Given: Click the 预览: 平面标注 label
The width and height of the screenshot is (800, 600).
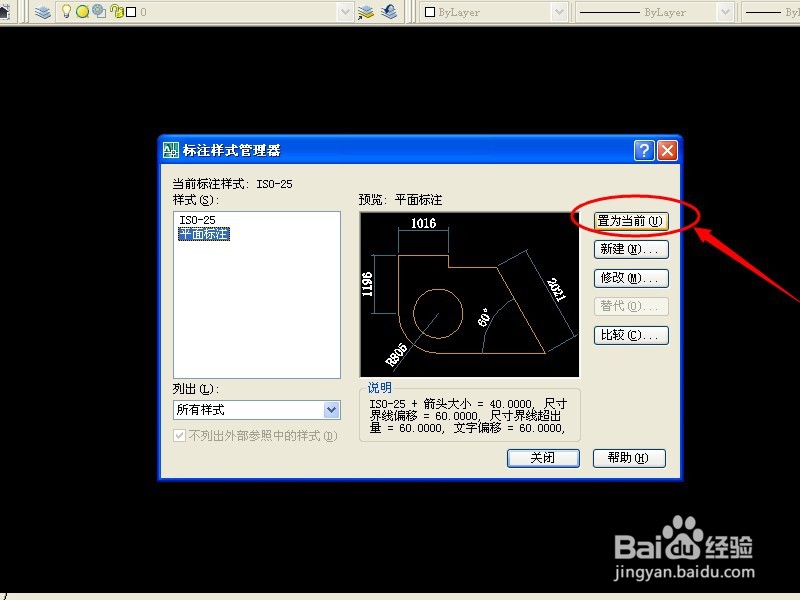Looking at the screenshot, I should 401,200.
